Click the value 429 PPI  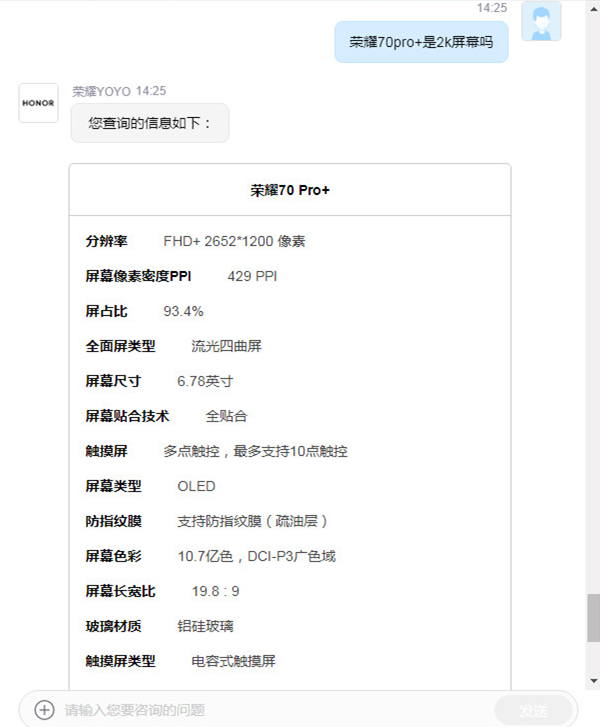click(252, 276)
